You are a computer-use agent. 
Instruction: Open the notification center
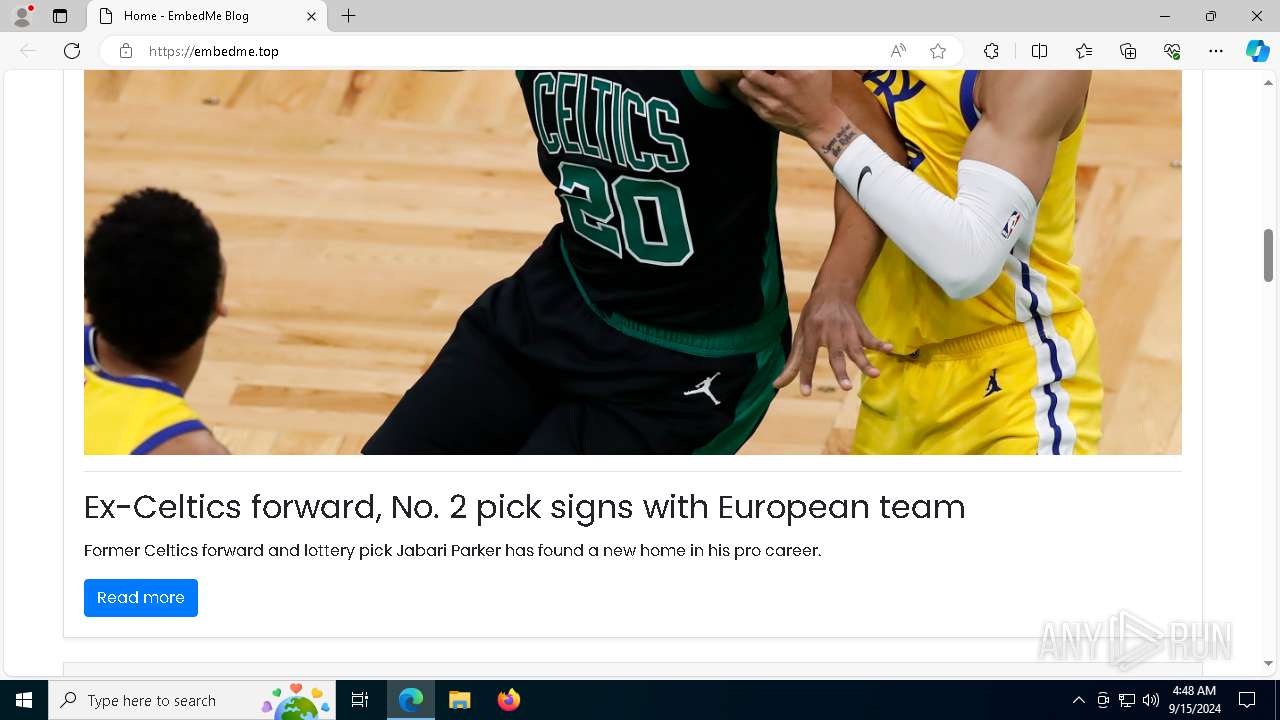1247,700
